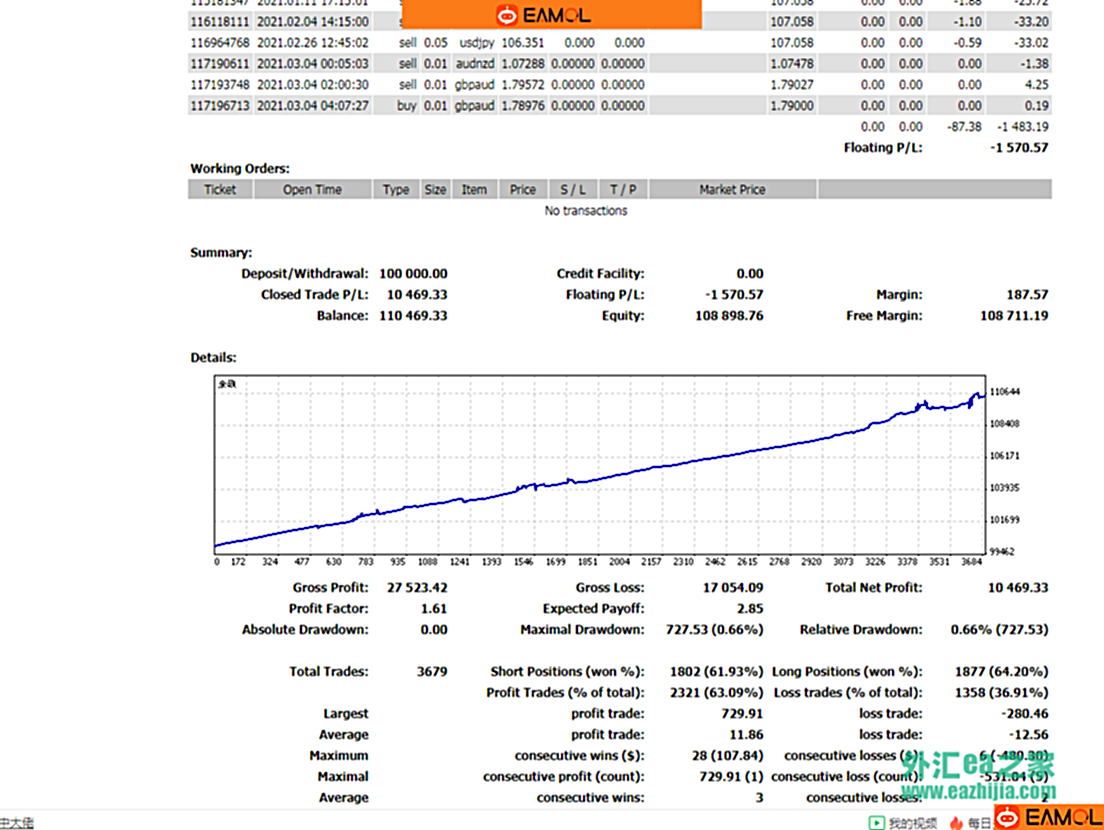Click the totals row value -87.38

[965, 127]
